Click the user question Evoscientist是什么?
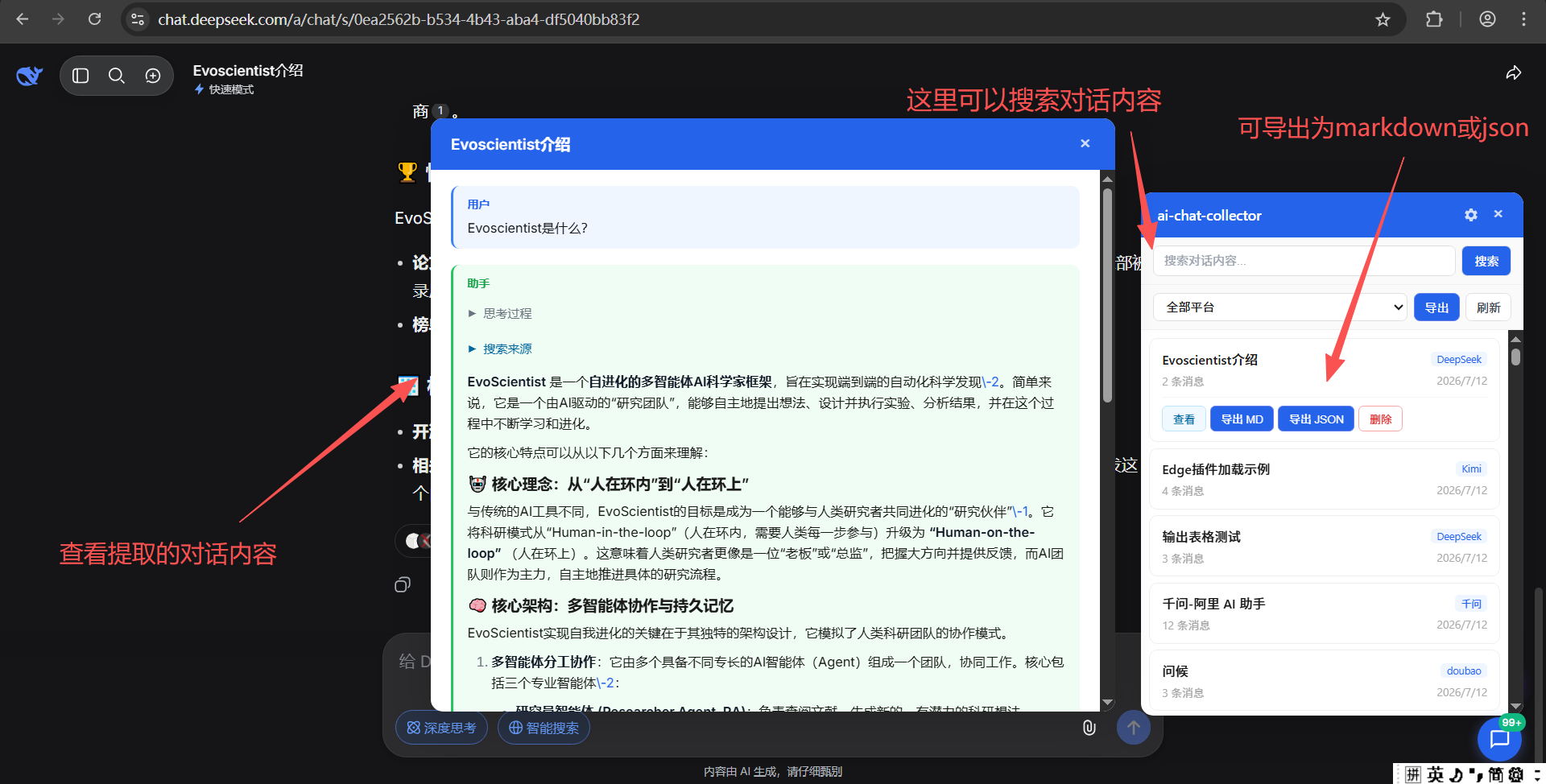The height and width of the screenshot is (784, 1546). [x=527, y=228]
